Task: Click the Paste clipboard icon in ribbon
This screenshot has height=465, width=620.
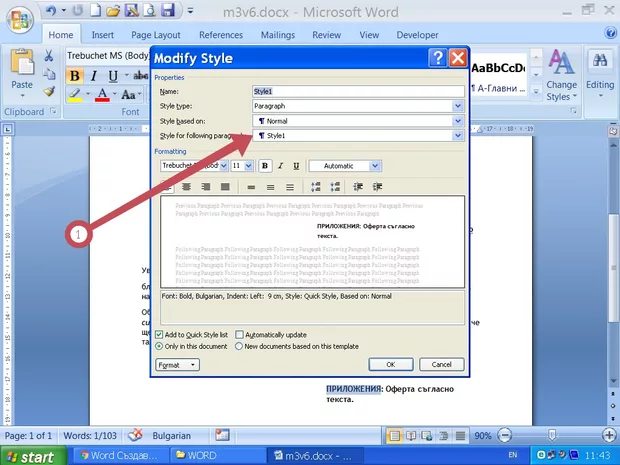Action: (22, 62)
